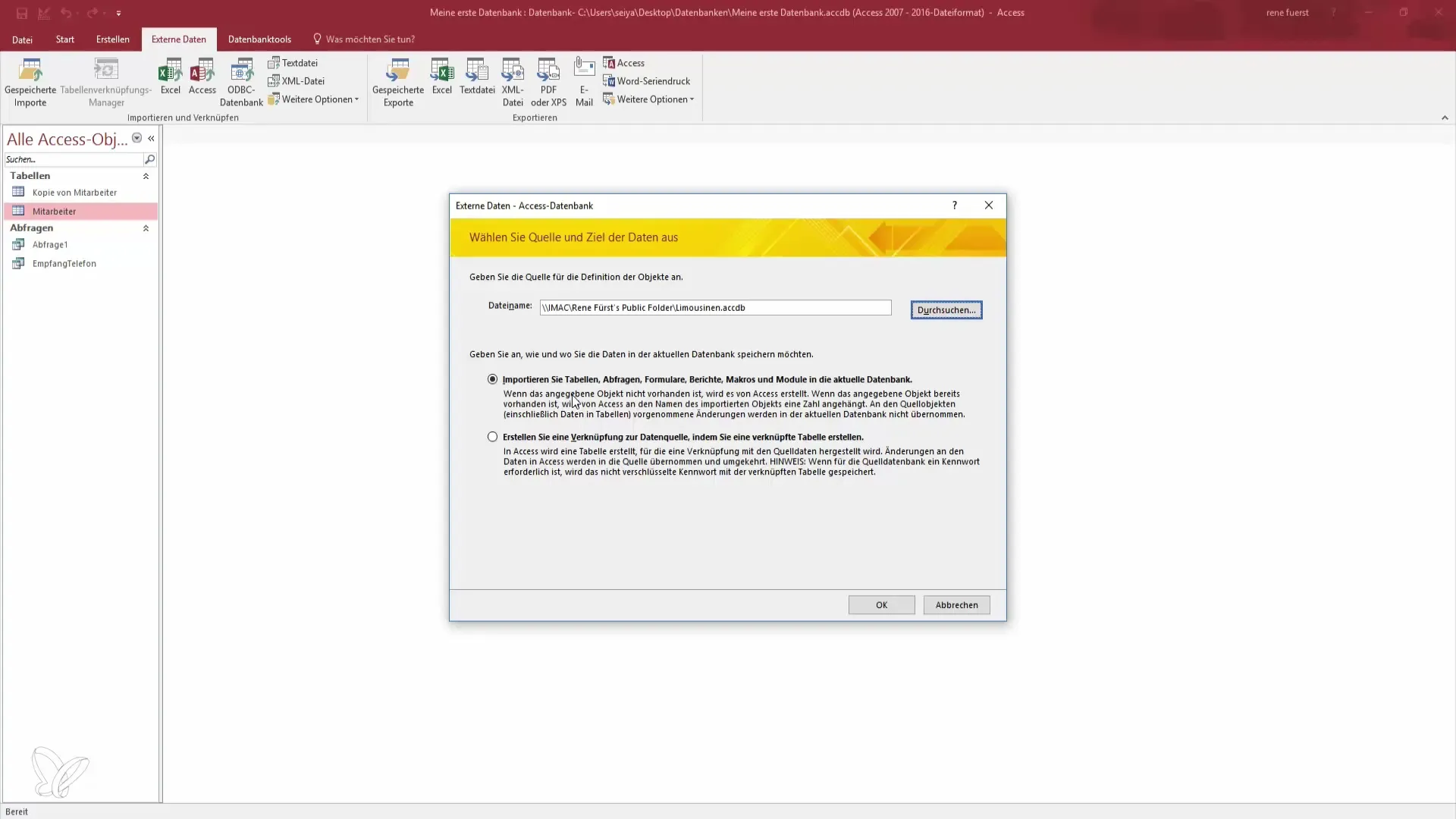Switch to the Start tab
The height and width of the screenshot is (819, 1456).
point(65,39)
